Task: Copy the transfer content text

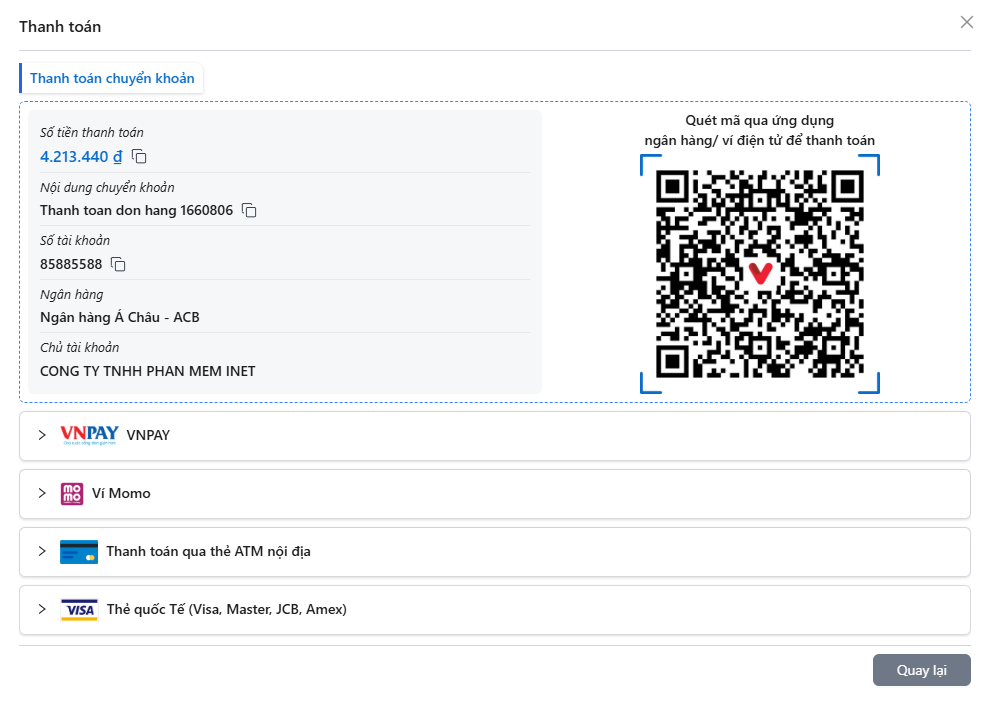Action: point(249,210)
